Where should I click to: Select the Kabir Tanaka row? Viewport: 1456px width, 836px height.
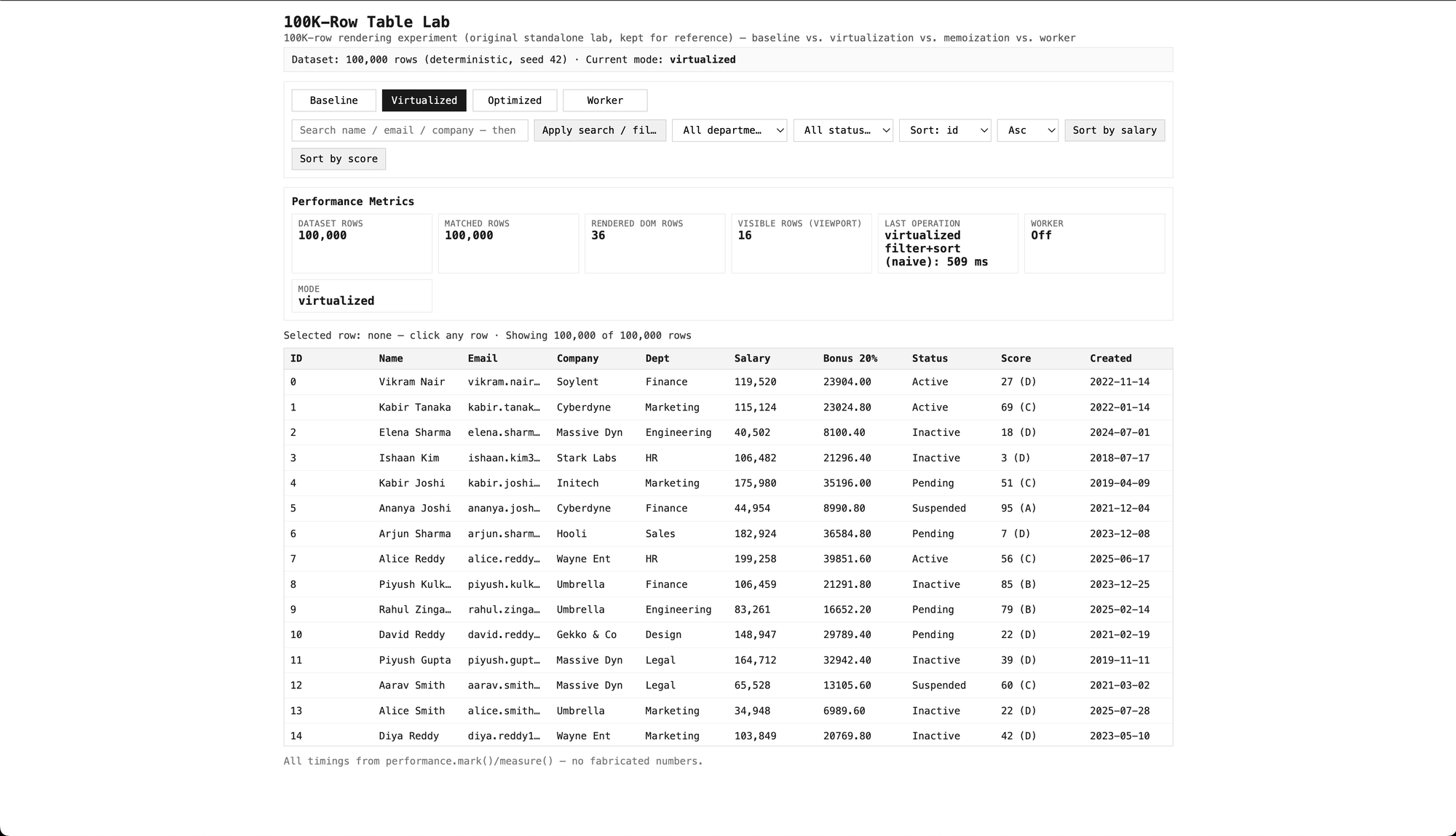[x=728, y=407]
